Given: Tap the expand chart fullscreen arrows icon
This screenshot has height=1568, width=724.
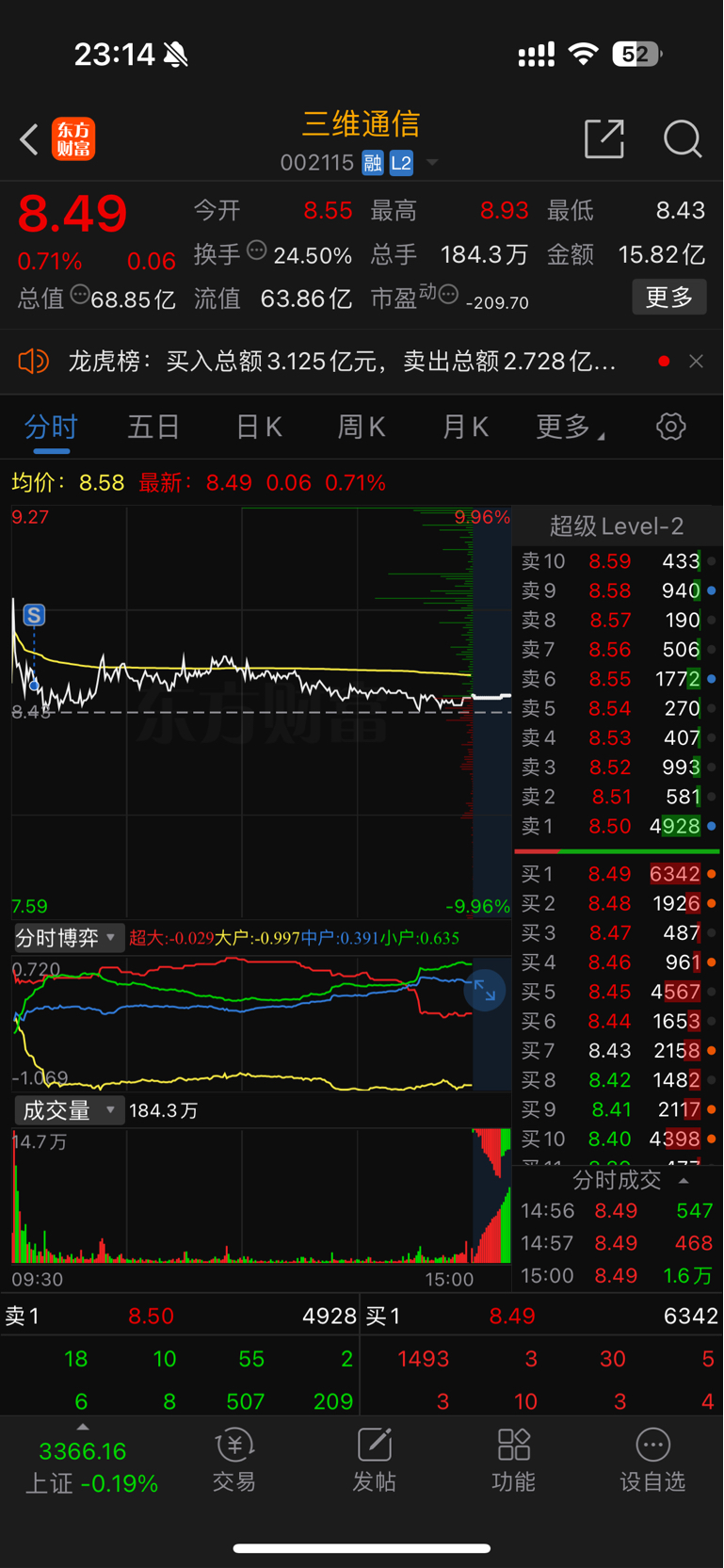Looking at the screenshot, I should click(x=485, y=990).
